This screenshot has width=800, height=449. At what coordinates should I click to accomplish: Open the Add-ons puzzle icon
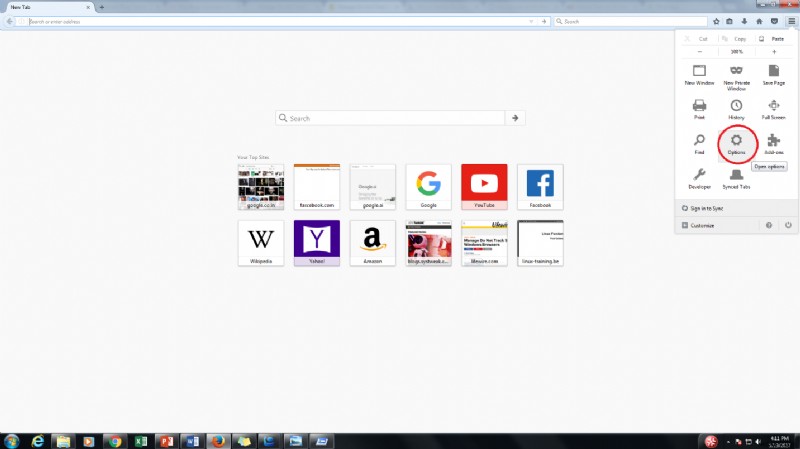coord(773,144)
